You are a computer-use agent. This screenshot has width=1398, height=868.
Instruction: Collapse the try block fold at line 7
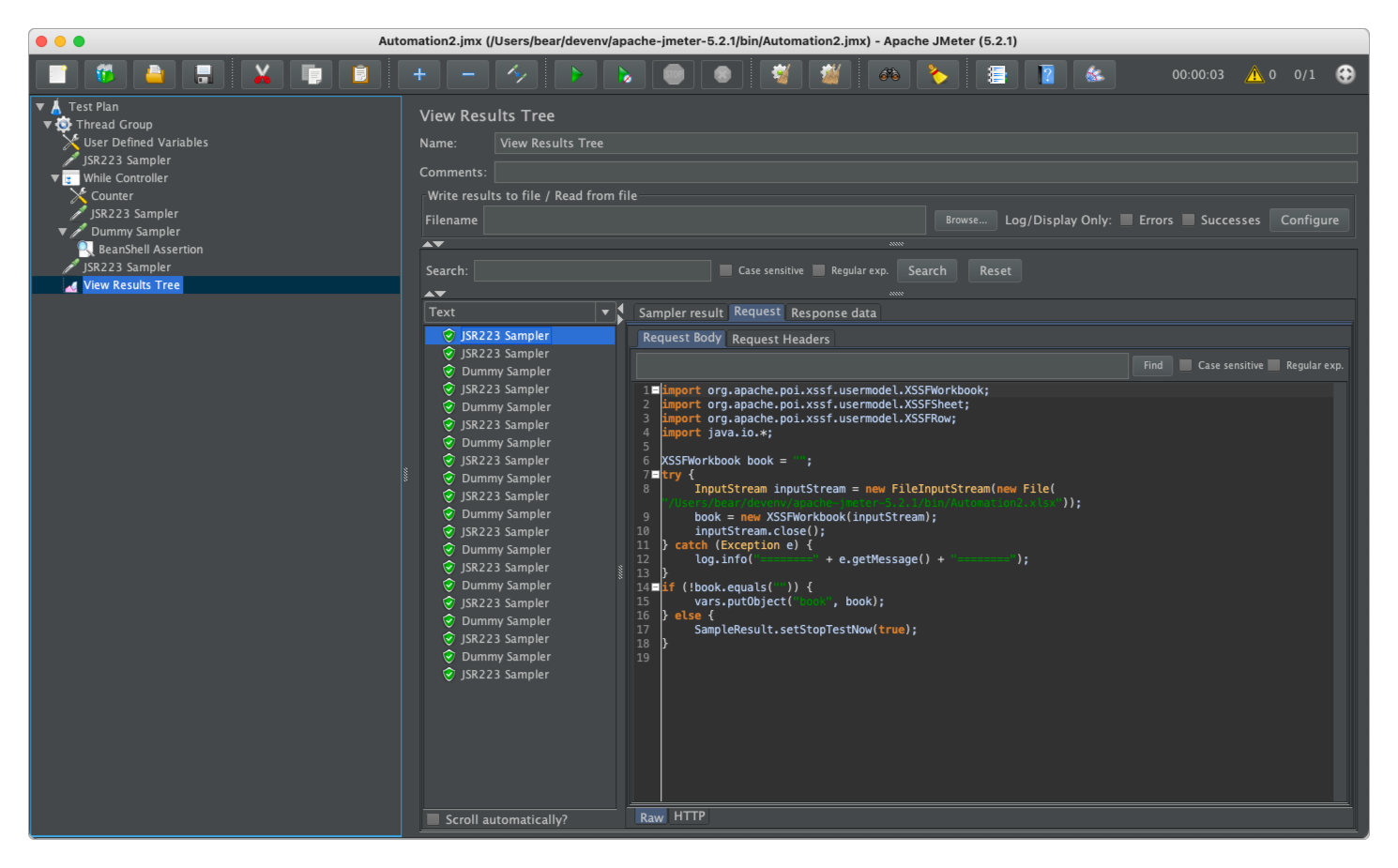[x=655, y=474]
